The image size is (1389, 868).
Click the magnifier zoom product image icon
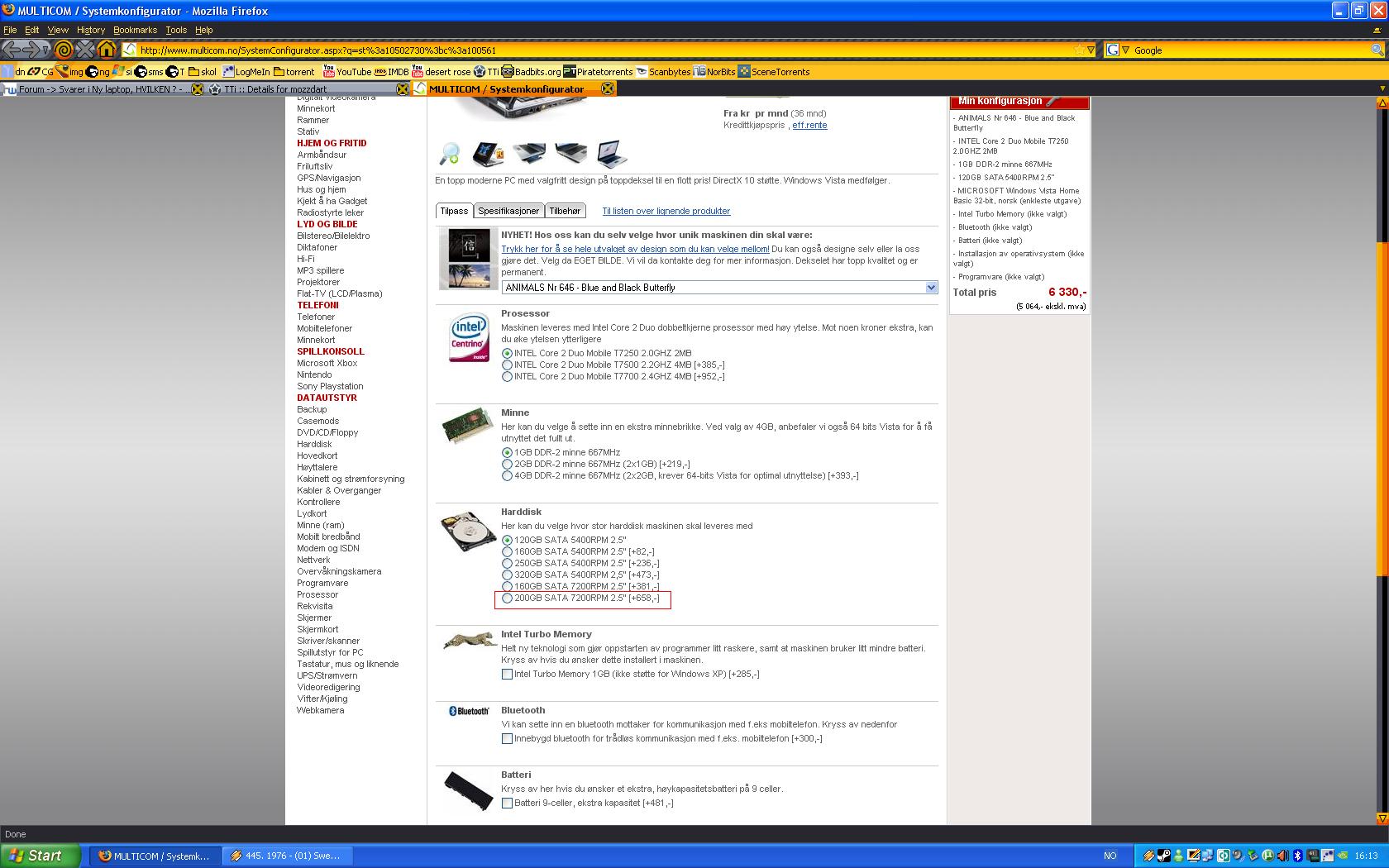tap(449, 154)
